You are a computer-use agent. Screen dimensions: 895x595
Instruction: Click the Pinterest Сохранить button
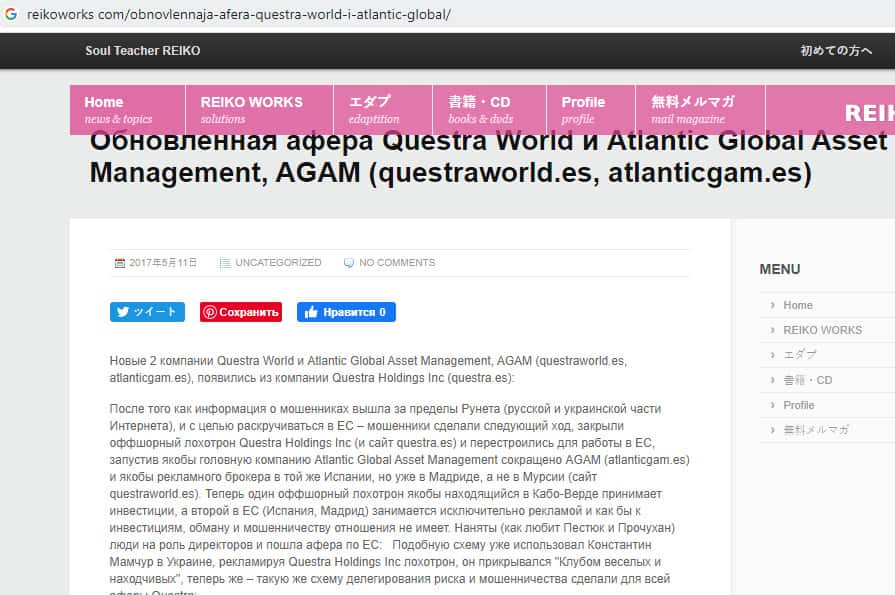[241, 312]
